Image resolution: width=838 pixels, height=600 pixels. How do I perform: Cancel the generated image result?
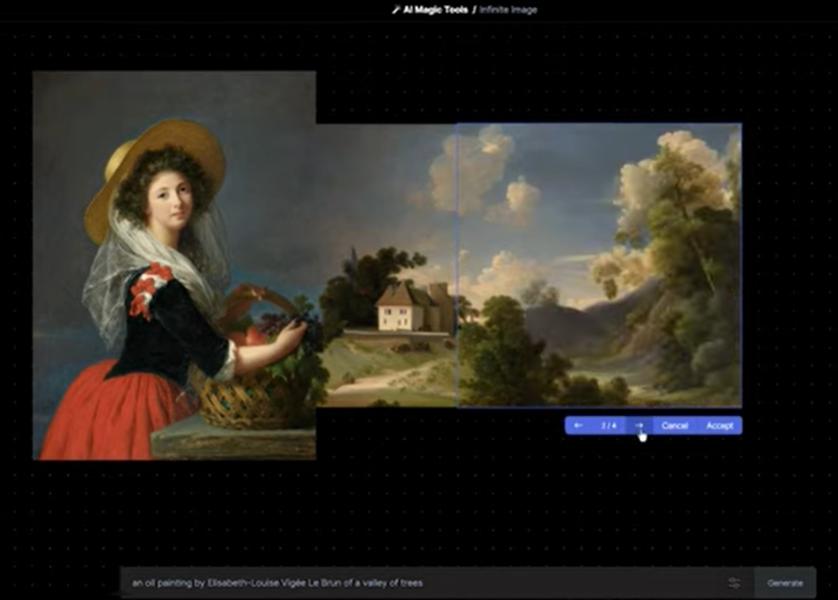674,425
